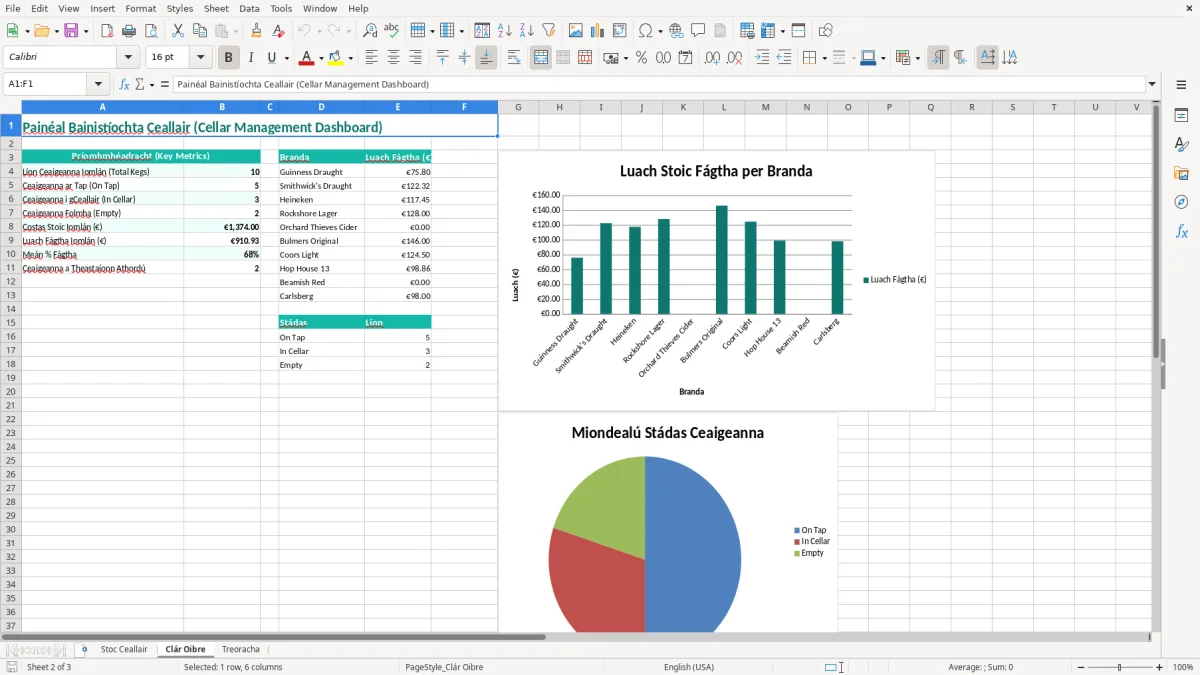The height and width of the screenshot is (675, 1200).
Task: Toggle Align Right alignment
Action: (415, 58)
